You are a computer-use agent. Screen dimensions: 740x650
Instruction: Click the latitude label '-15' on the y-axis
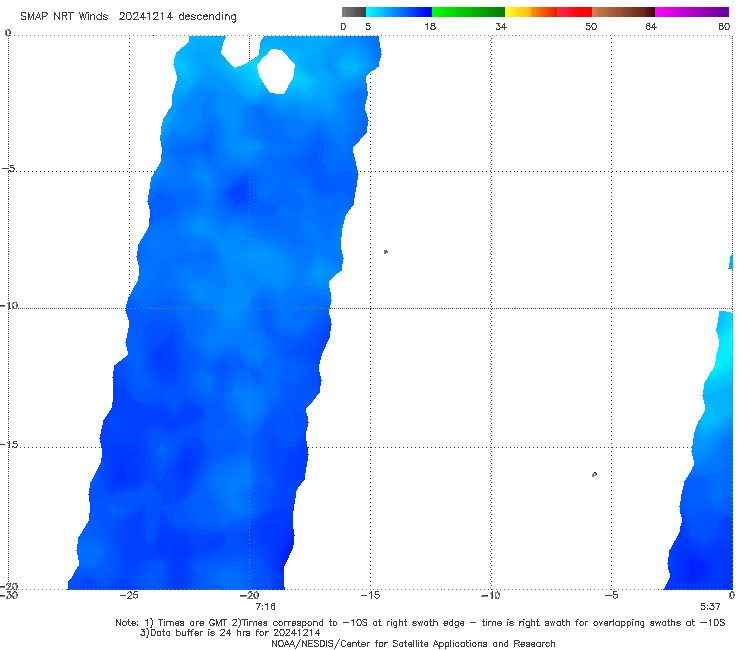(x=9, y=445)
